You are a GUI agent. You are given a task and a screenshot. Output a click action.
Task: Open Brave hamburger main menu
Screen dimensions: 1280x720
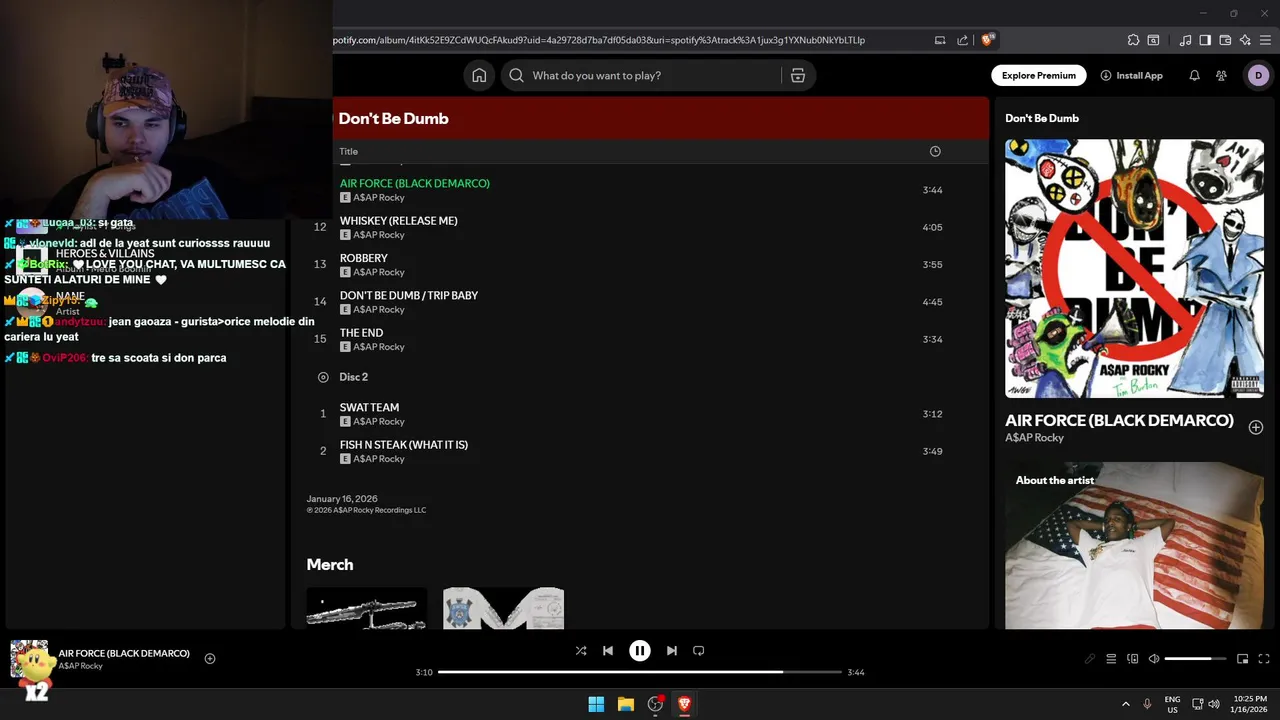click(1266, 40)
